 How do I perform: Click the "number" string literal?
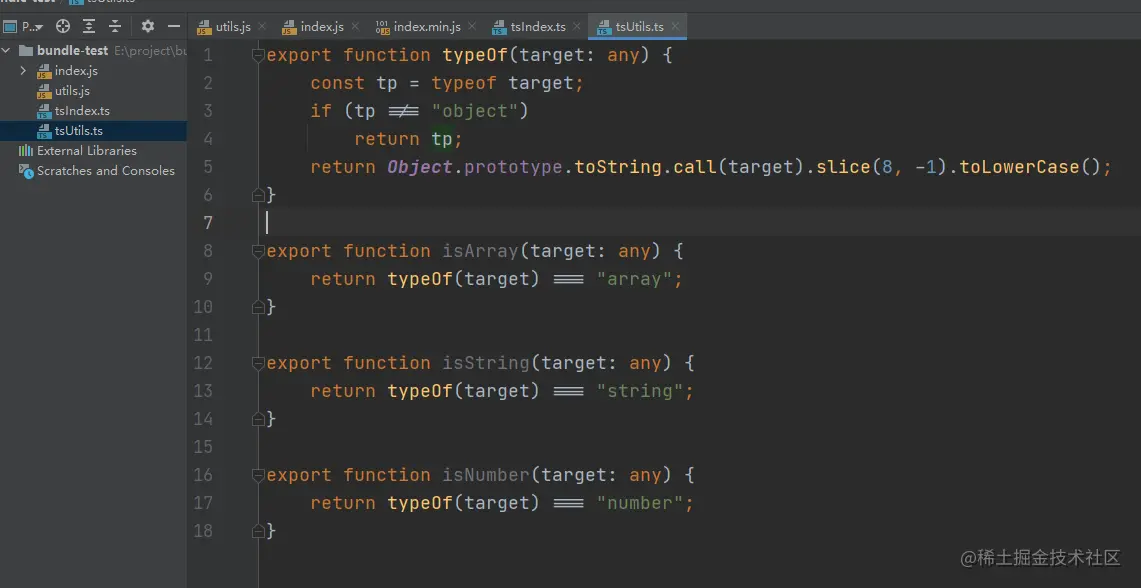640,503
